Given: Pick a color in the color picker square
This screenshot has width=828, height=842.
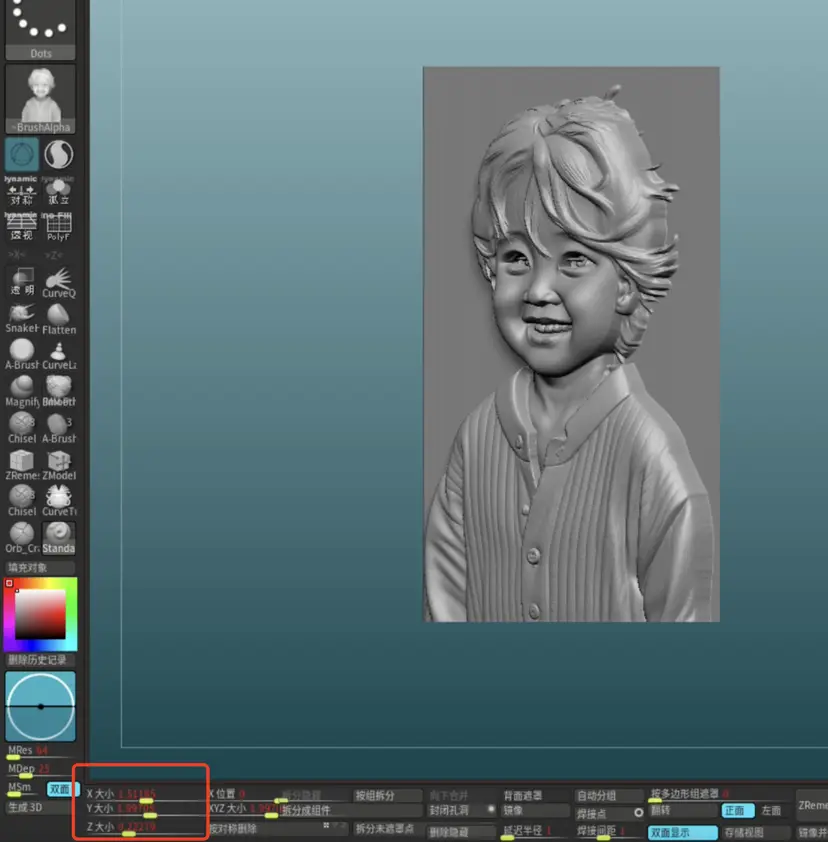Looking at the screenshot, I should [40, 613].
